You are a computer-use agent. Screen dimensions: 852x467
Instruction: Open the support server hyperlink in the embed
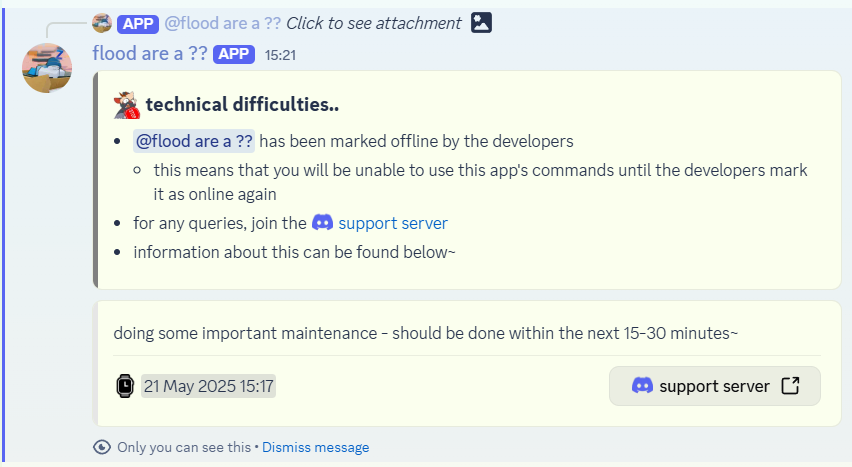393,223
